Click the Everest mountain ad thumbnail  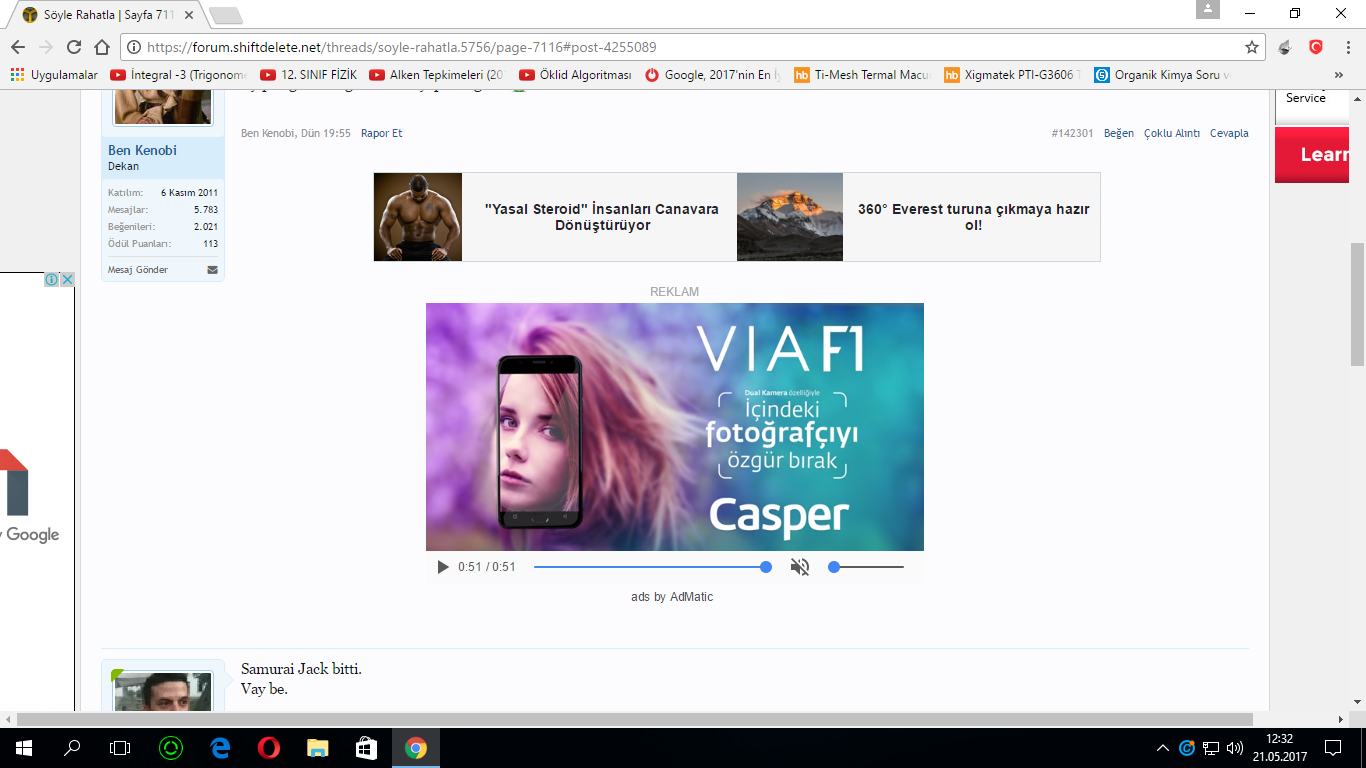pyautogui.click(x=790, y=217)
